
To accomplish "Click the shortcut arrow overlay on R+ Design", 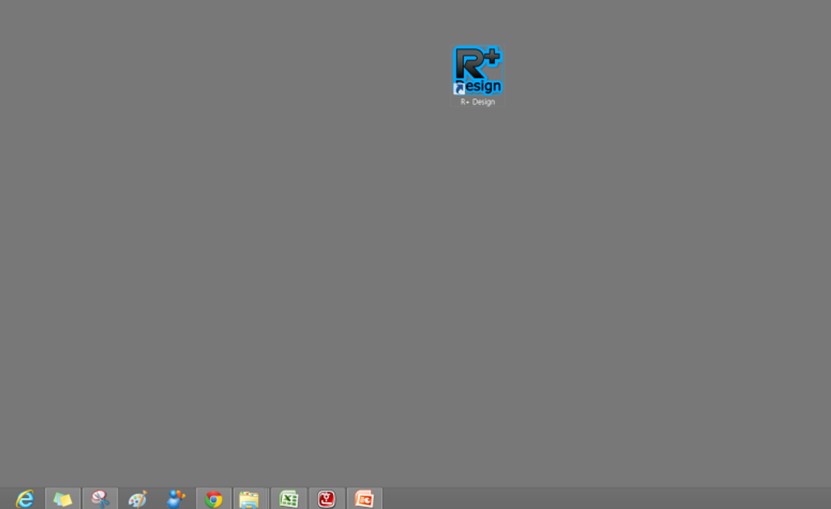I will pos(460,89).
